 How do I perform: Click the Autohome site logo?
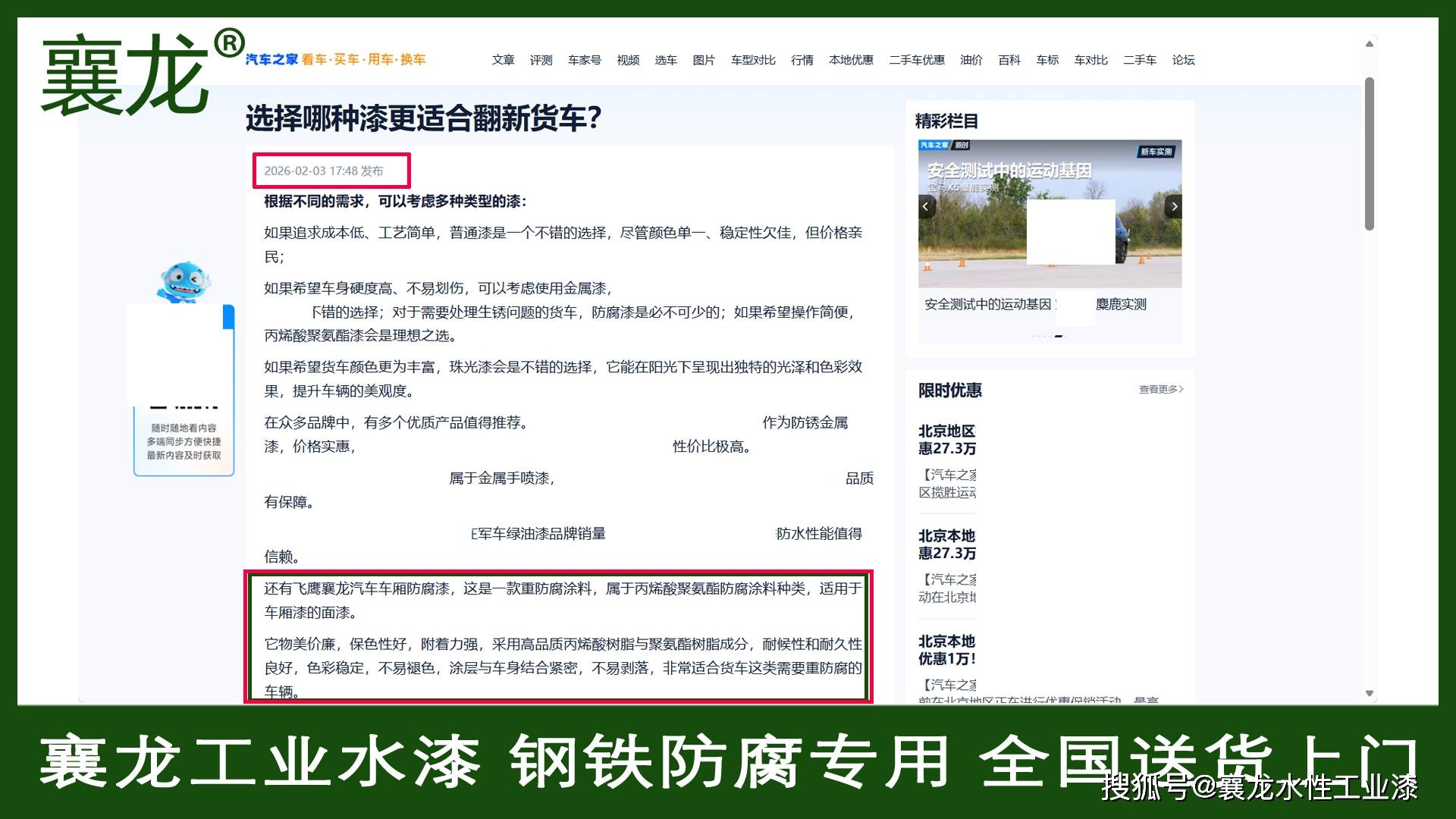[x=271, y=59]
